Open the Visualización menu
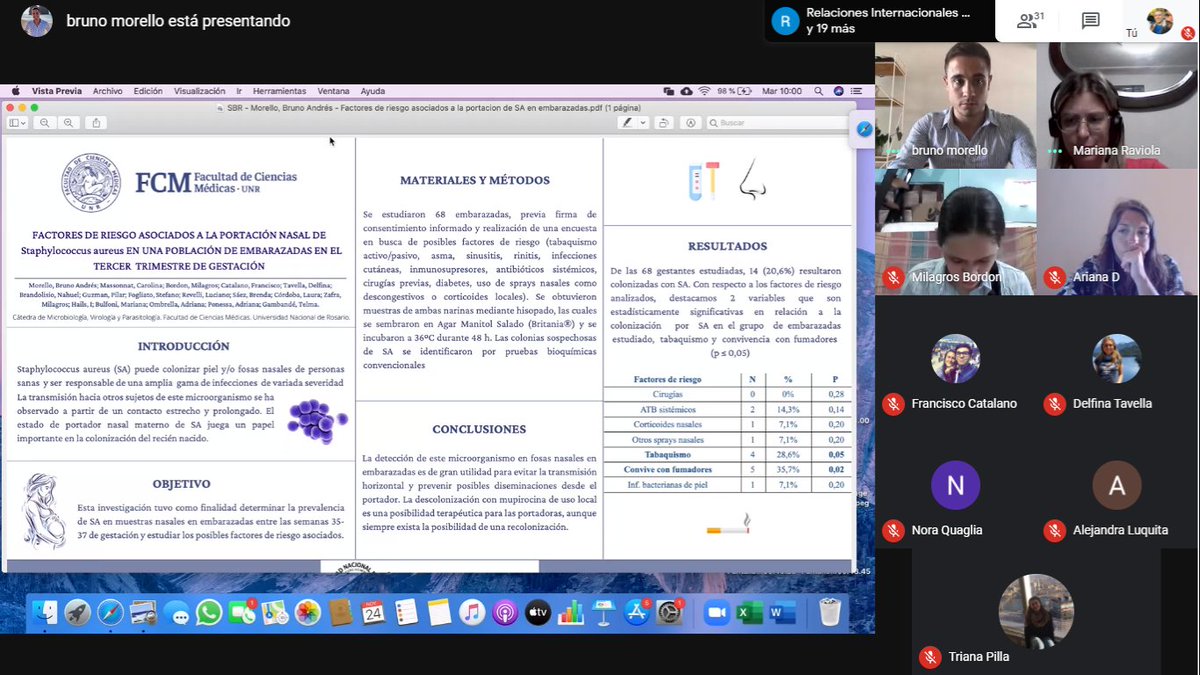Viewport: 1200px width, 675px height. (x=200, y=91)
